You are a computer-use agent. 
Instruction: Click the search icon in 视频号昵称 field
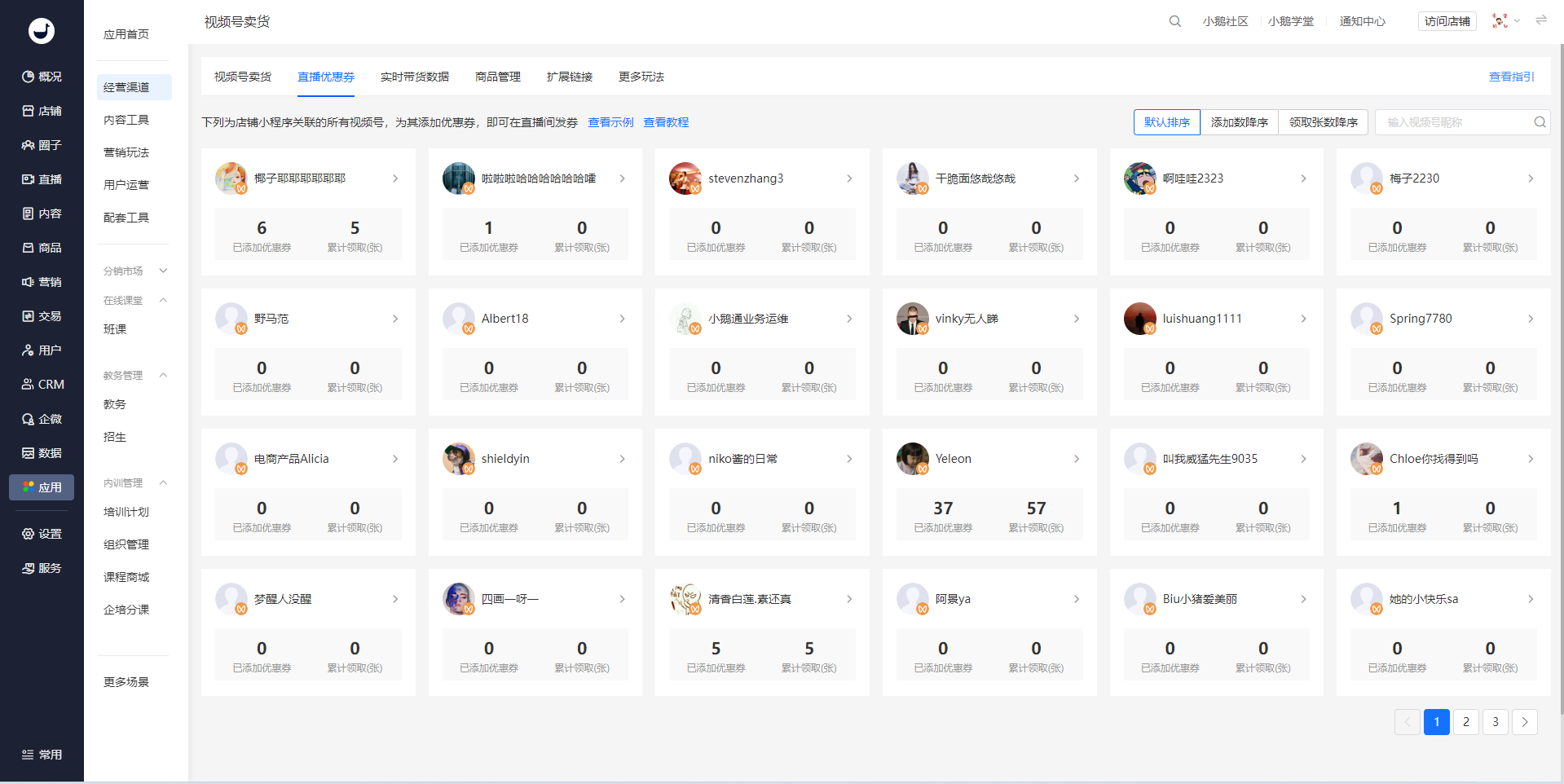1540,122
